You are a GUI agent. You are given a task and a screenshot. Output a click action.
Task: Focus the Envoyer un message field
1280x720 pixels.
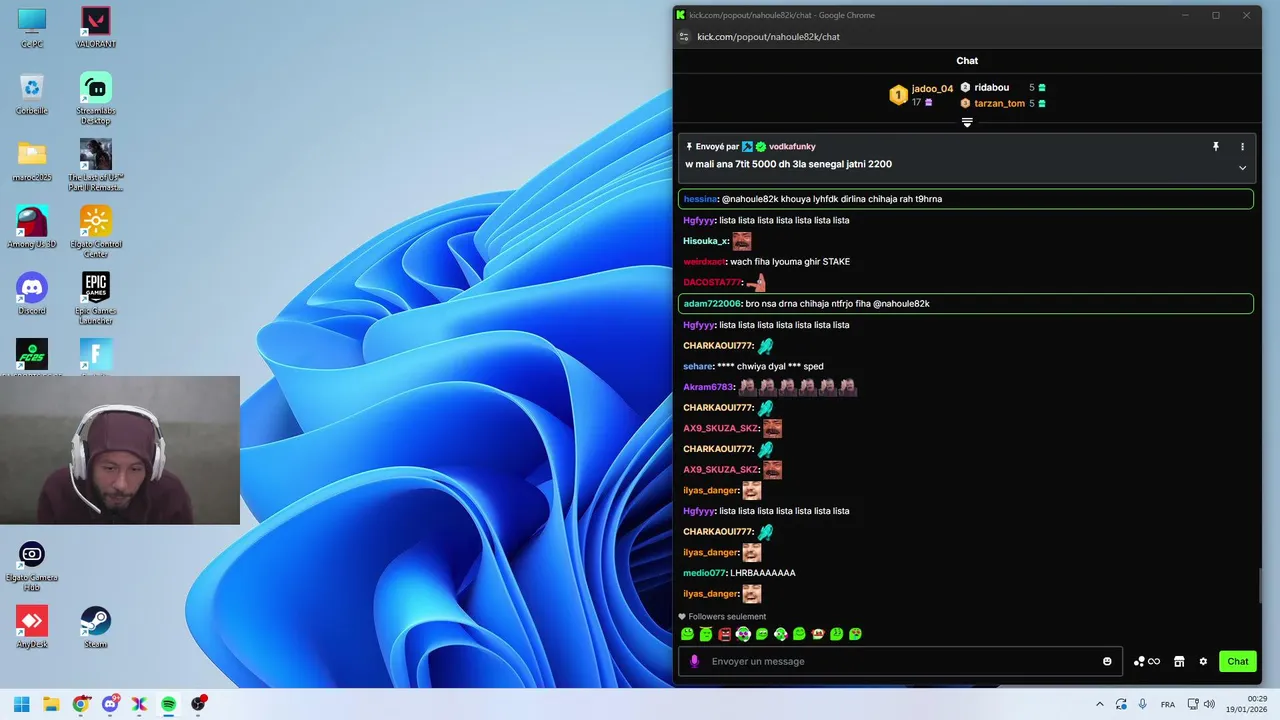tap(900, 661)
